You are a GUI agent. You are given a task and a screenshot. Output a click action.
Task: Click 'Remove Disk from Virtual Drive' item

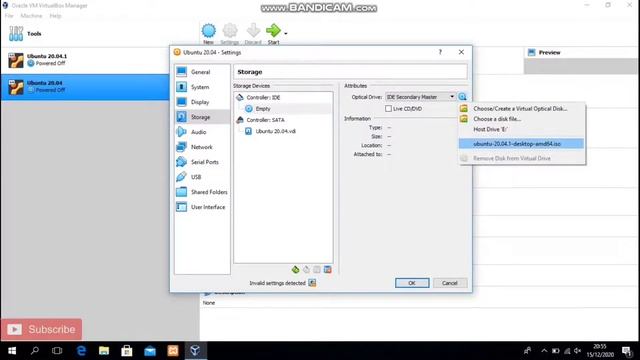[522, 158]
